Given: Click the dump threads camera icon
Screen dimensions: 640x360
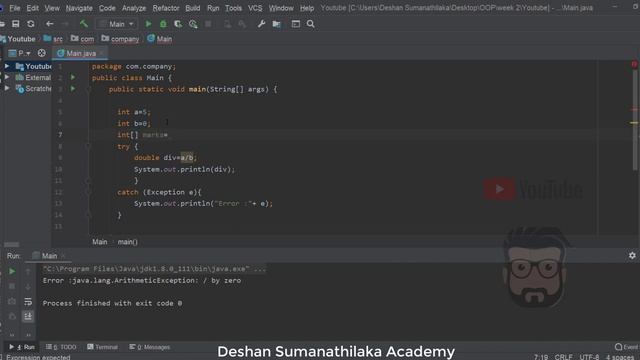Looking at the screenshot, I should tap(12, 301).
